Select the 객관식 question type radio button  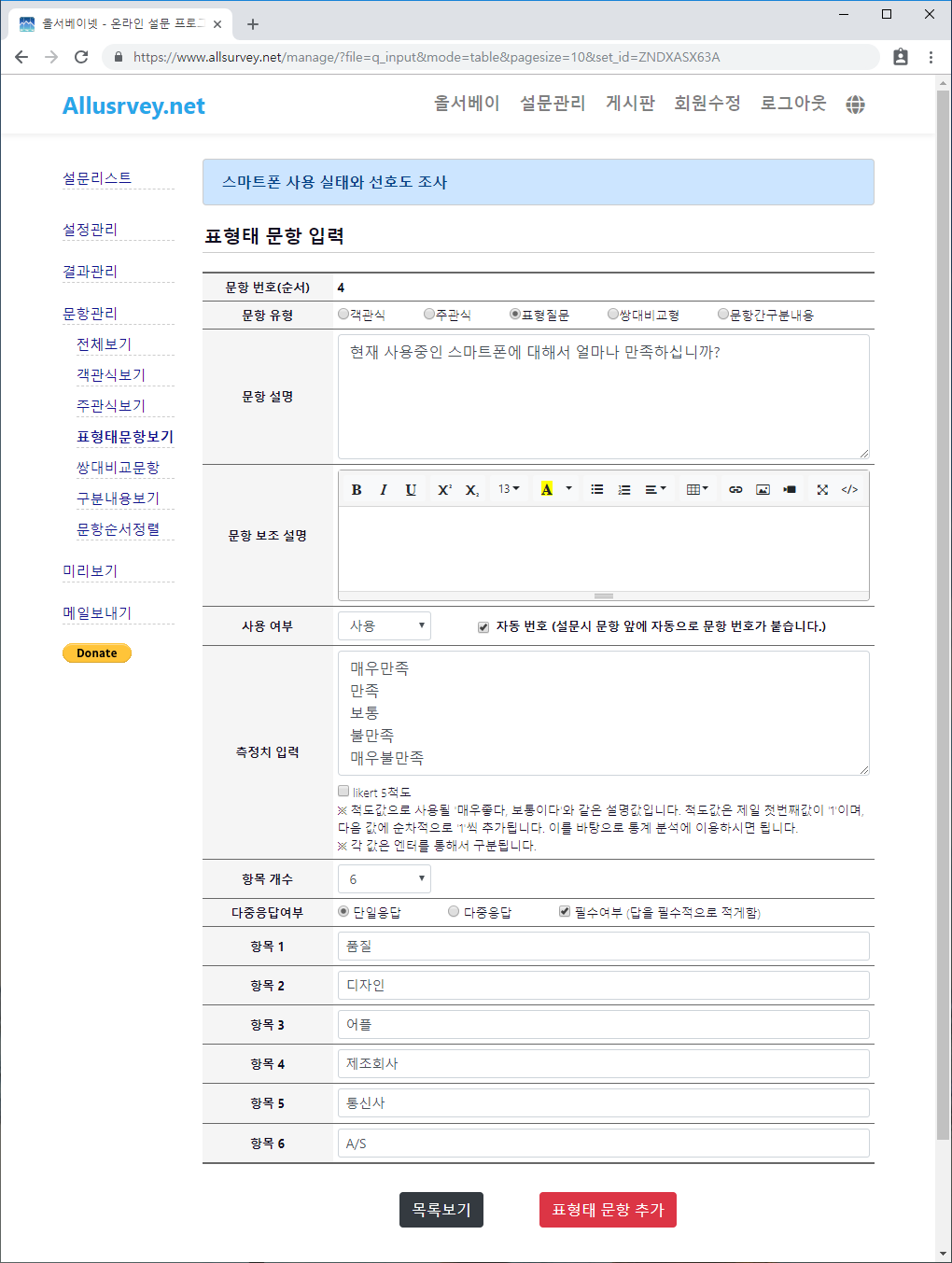(x=343, y=315)
